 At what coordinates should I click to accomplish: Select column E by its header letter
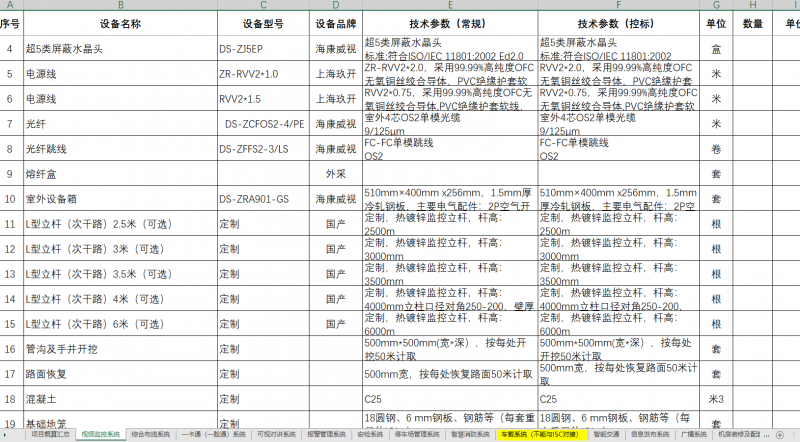tap(449, 6)
